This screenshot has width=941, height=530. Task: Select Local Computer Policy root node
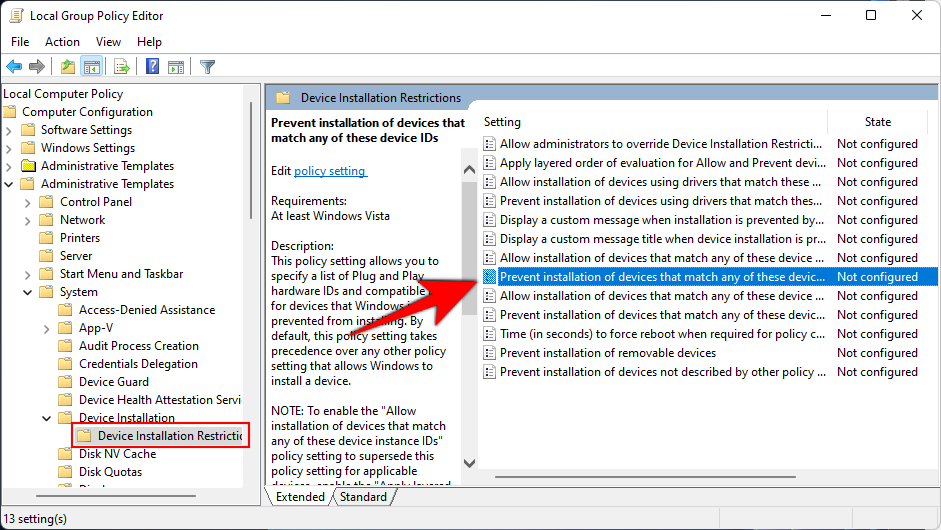pyautogui.click(x=63, y=94)
